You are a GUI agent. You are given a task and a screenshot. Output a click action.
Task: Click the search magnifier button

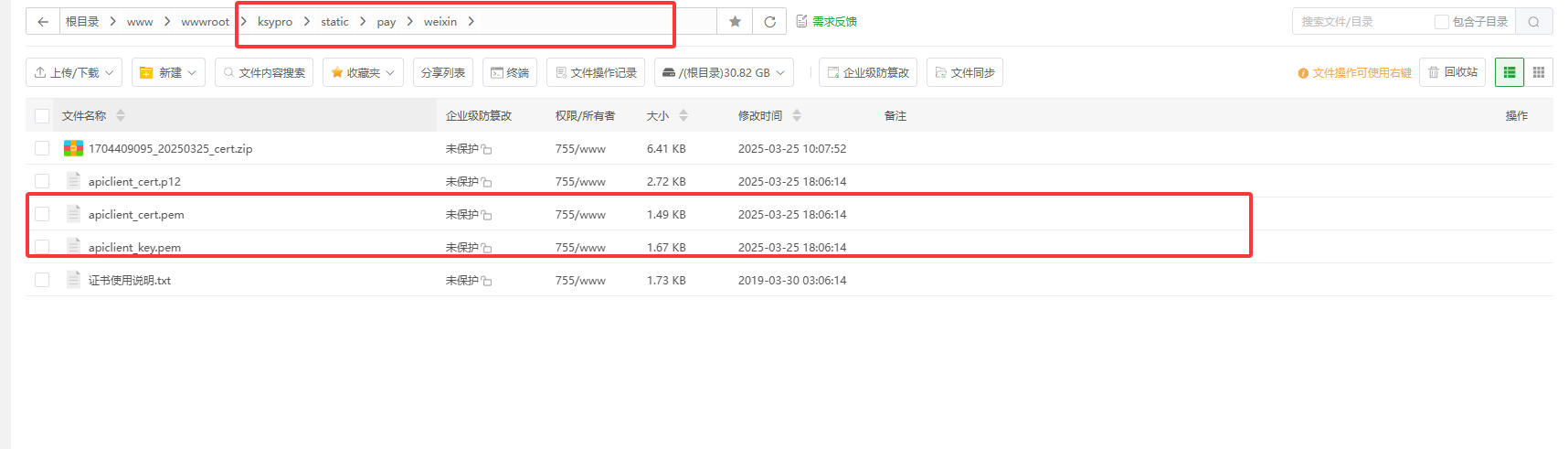(x=1533, y=22)
